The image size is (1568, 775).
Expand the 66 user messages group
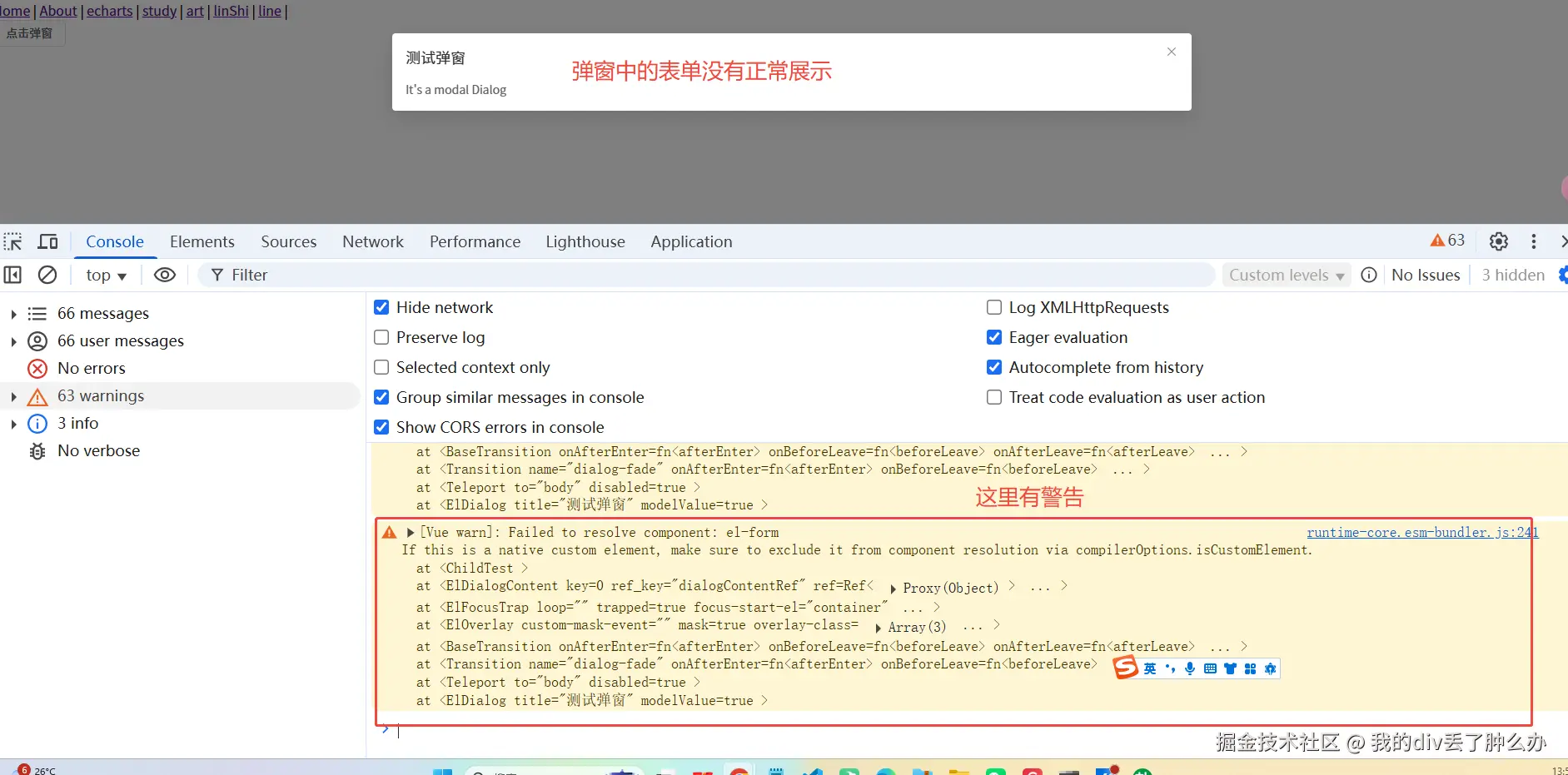(x=13, y=341)
